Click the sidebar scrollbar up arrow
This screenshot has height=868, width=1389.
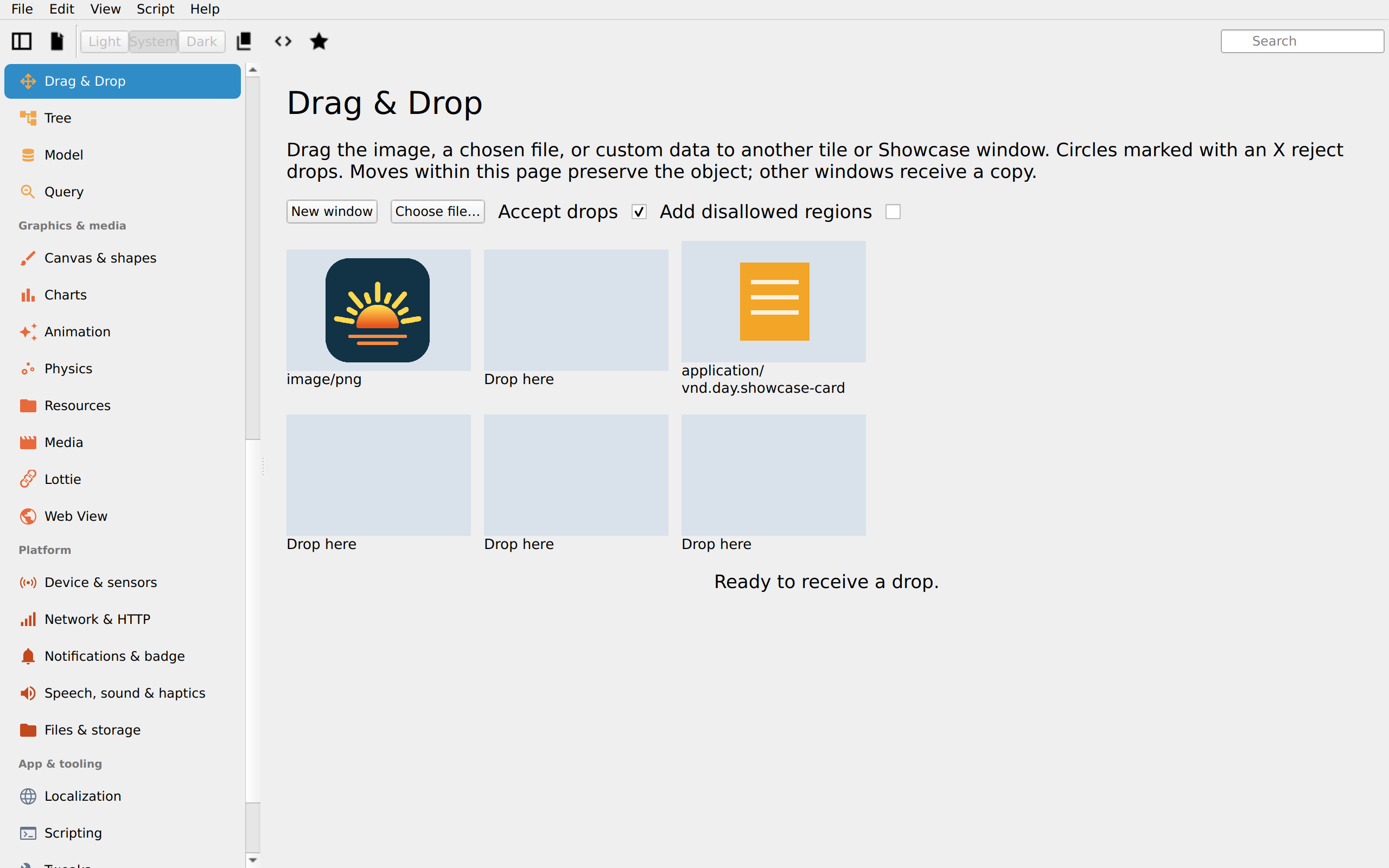click(252, 70)
